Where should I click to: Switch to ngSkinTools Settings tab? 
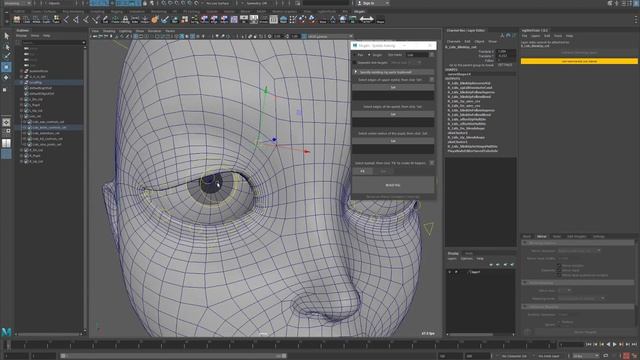coord(599,236)
